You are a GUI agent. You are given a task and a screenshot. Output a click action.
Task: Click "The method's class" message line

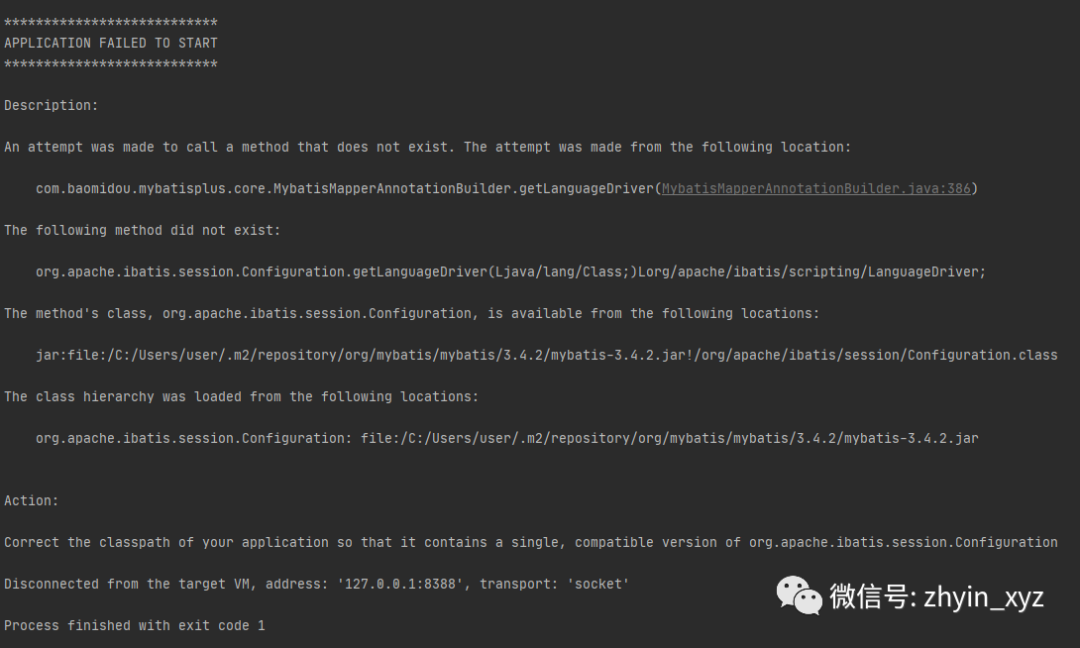tap(411, 313)
